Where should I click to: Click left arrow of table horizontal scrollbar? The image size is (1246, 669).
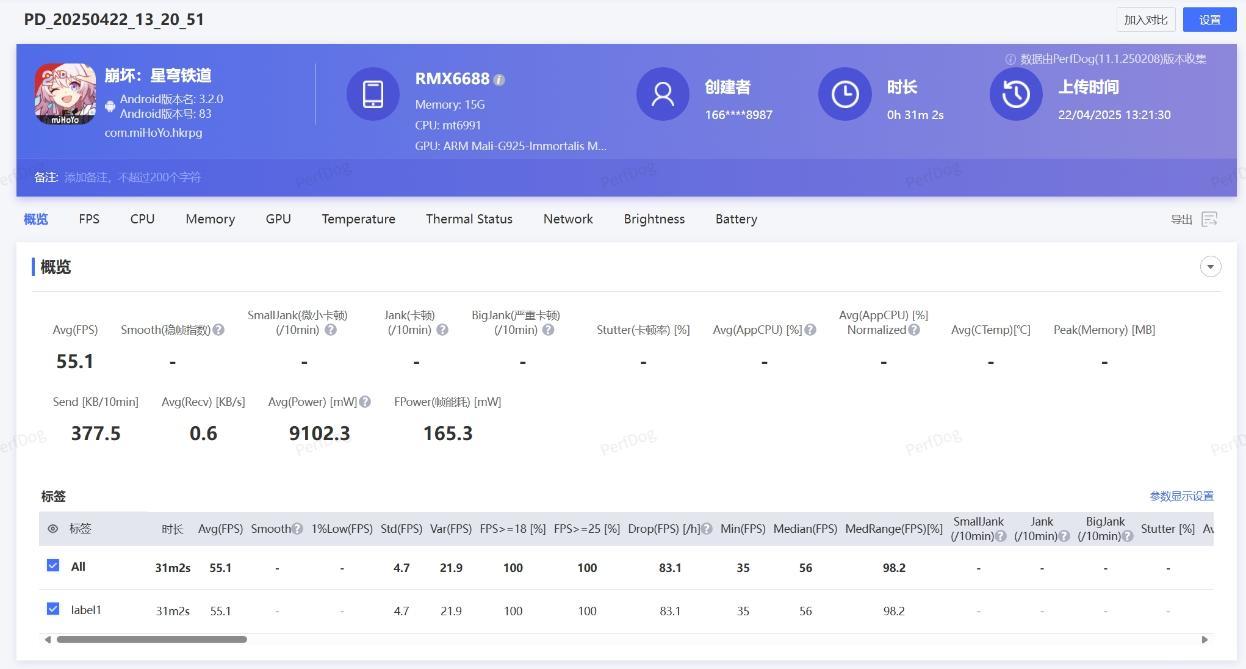point(47,639)
